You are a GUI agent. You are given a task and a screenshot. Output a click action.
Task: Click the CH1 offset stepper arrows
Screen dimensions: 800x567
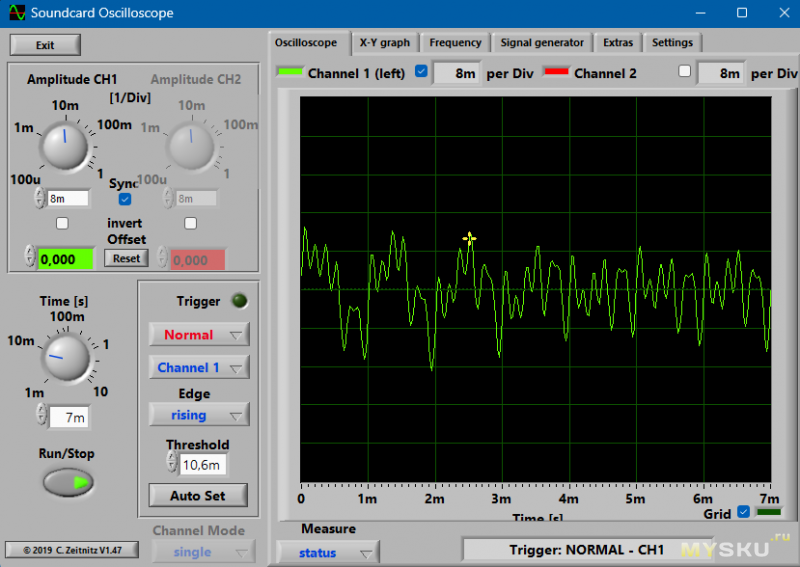click(x=30, y=256)
